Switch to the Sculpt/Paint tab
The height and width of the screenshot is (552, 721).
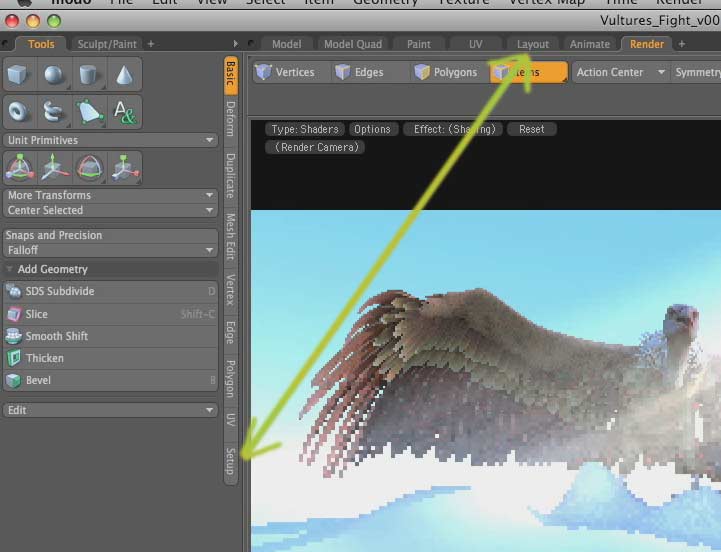pyautogui.click(x=107, y=44)
